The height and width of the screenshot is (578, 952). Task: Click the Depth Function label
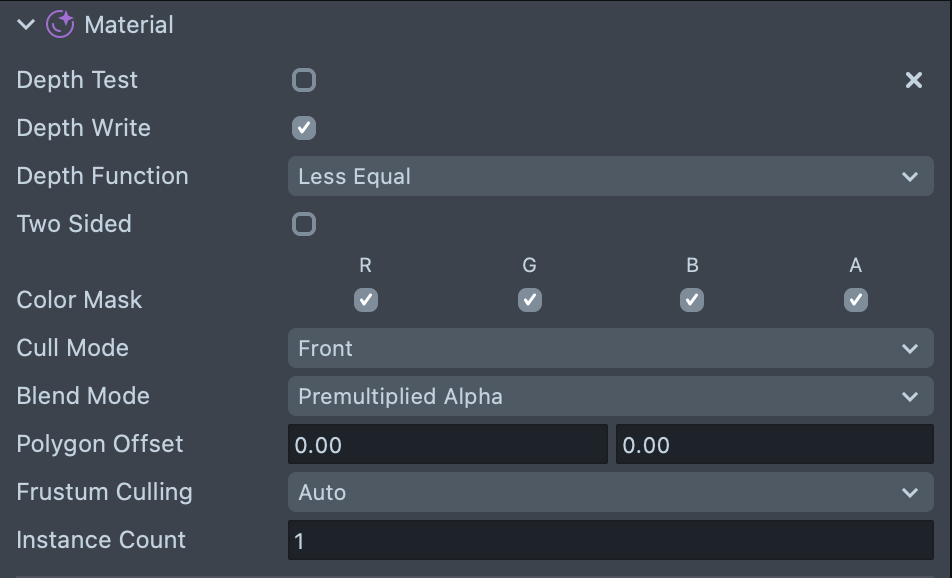click(103, 176)
